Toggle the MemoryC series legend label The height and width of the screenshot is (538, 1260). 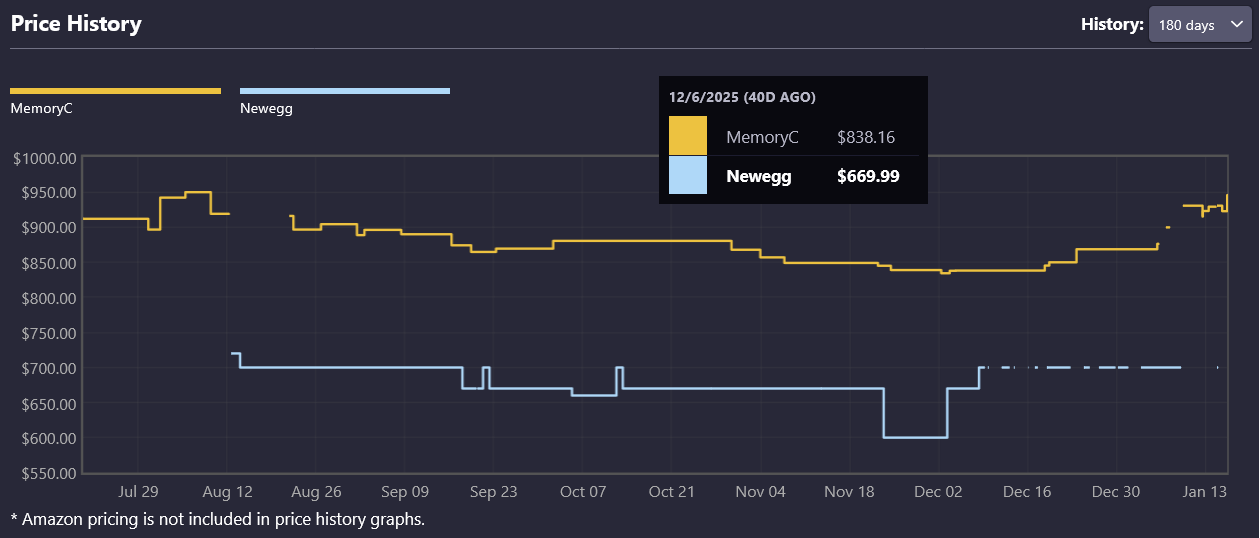click(x=41, y=109)
